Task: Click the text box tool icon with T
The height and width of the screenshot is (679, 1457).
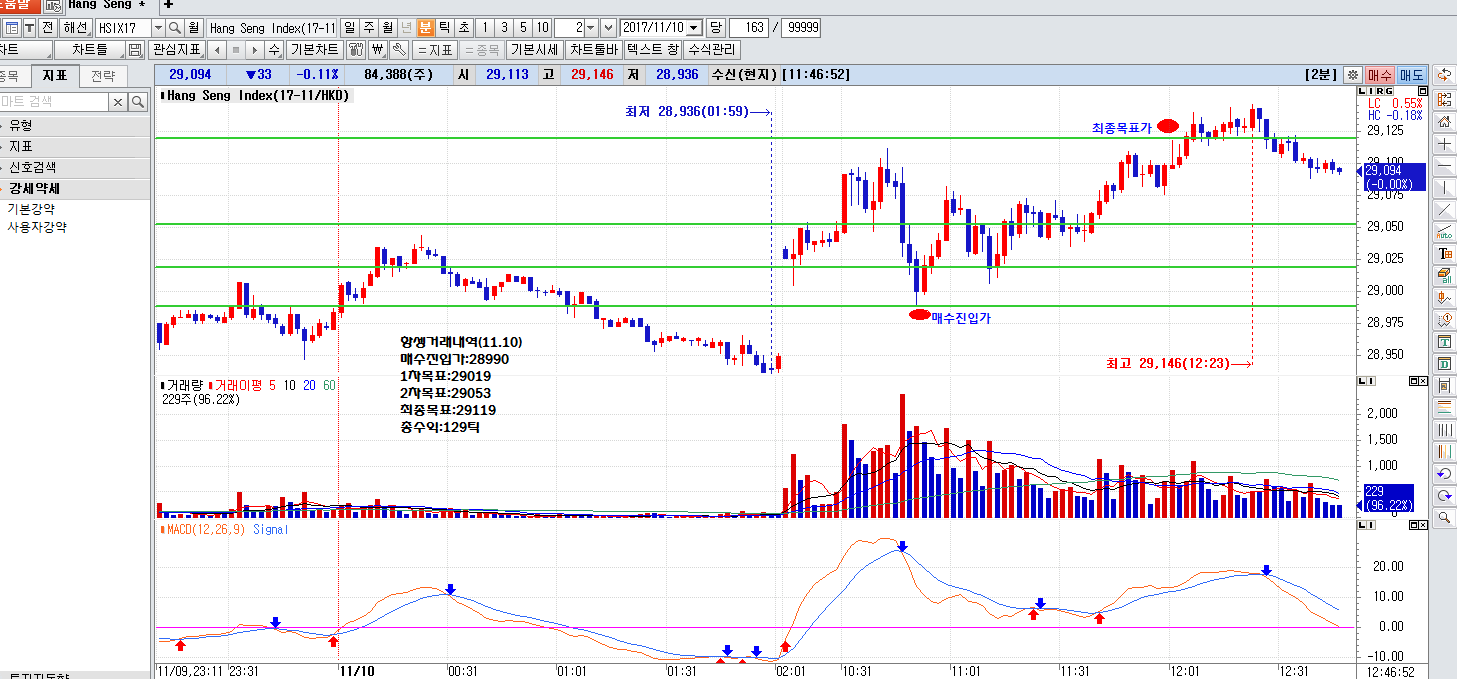Action: point(1444,254)
